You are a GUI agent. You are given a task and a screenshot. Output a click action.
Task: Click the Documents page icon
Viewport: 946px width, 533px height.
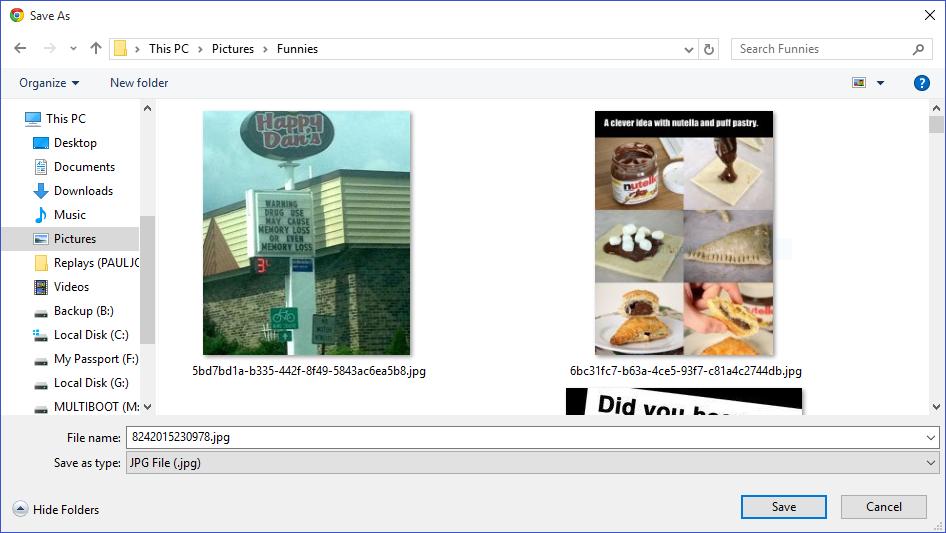point(40,167)
